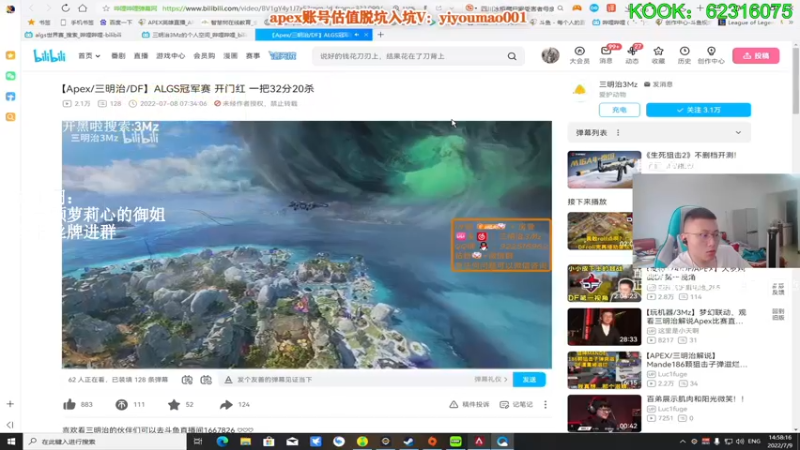Image resolution: width=800 pixels, height=450 pixels.
Task: Click 稿件投诉 report link
Action: click(469, 404)
